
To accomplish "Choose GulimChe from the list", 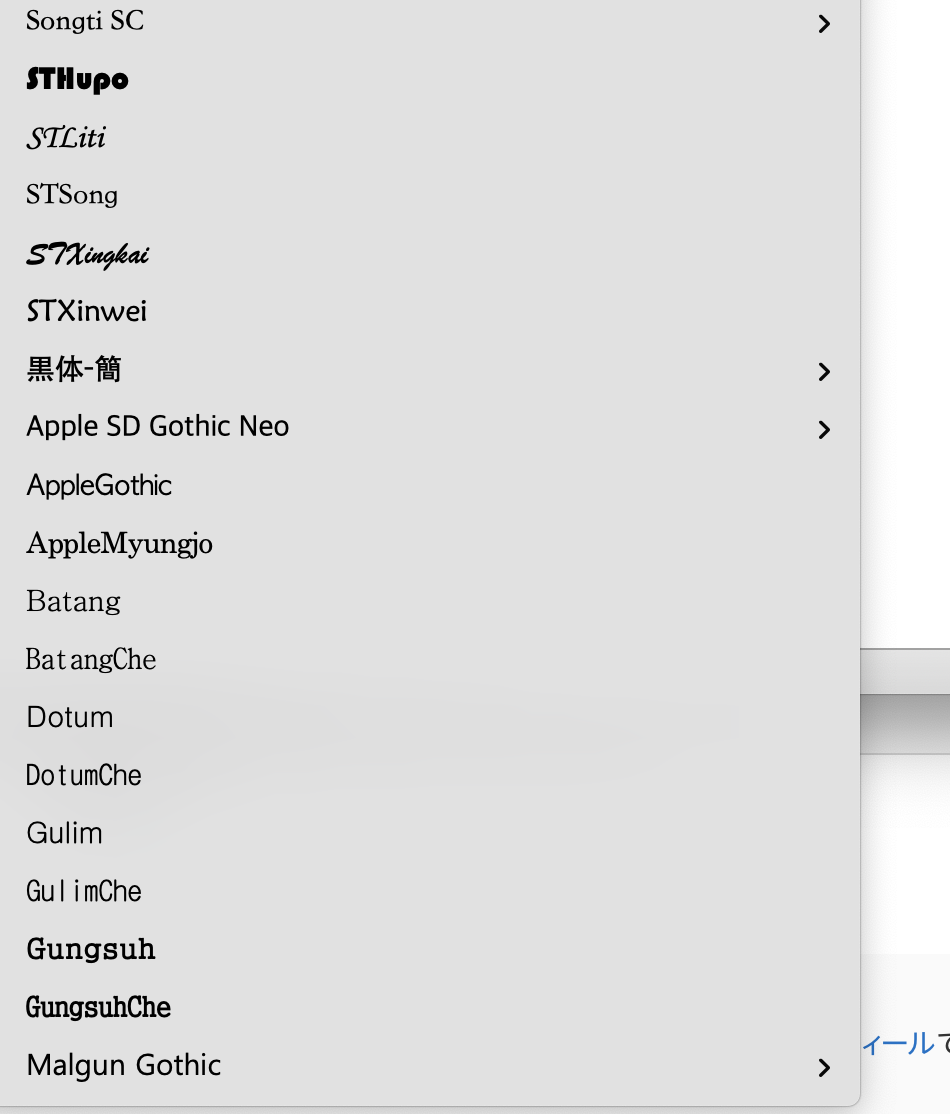I will coord(84,892).
